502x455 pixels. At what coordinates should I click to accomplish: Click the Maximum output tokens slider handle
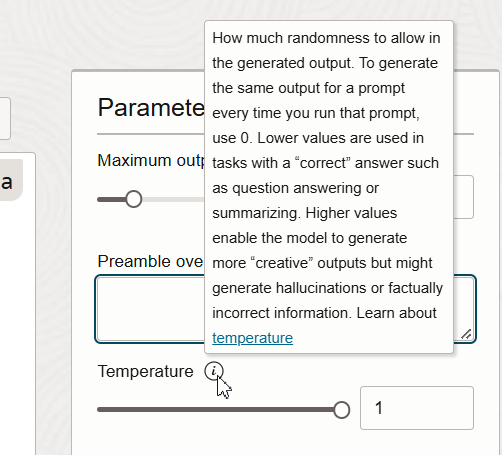coord(134,199)
